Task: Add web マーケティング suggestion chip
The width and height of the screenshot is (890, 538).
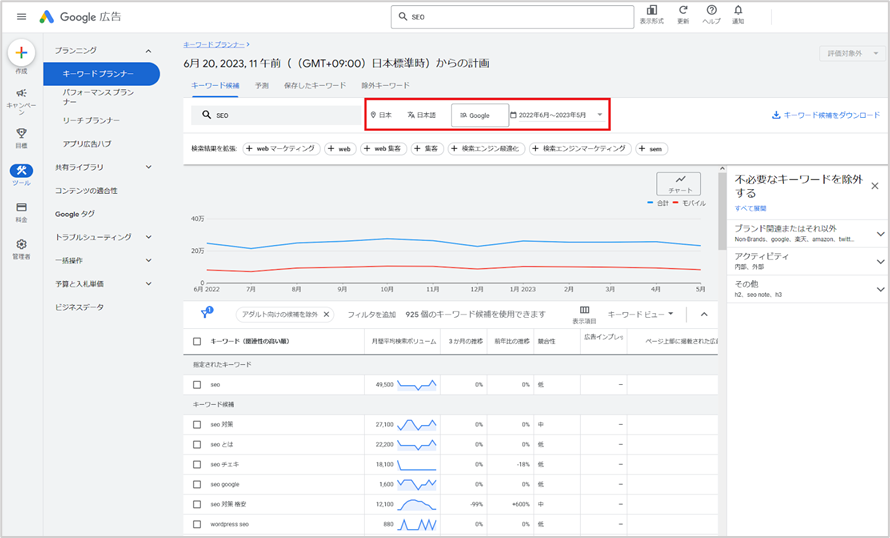Action: point(282,149)
